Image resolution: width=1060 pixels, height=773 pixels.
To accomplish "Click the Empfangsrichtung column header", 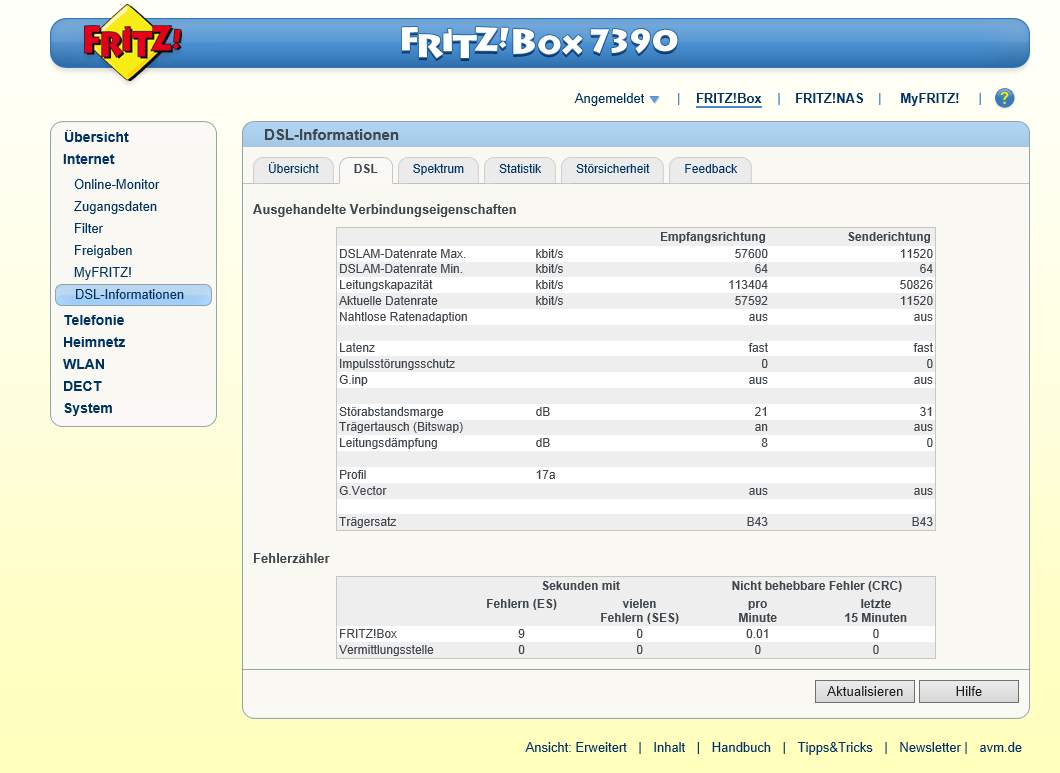I will point(713,237).
